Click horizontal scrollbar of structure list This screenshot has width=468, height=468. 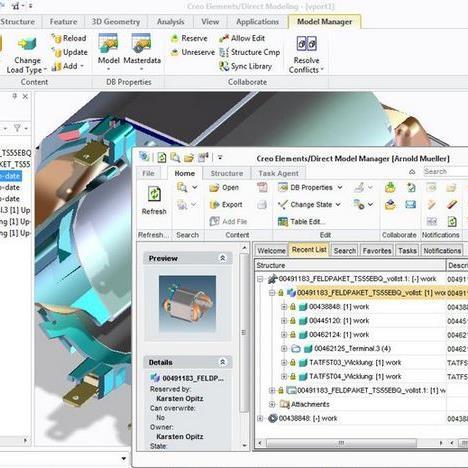[342, 443]
